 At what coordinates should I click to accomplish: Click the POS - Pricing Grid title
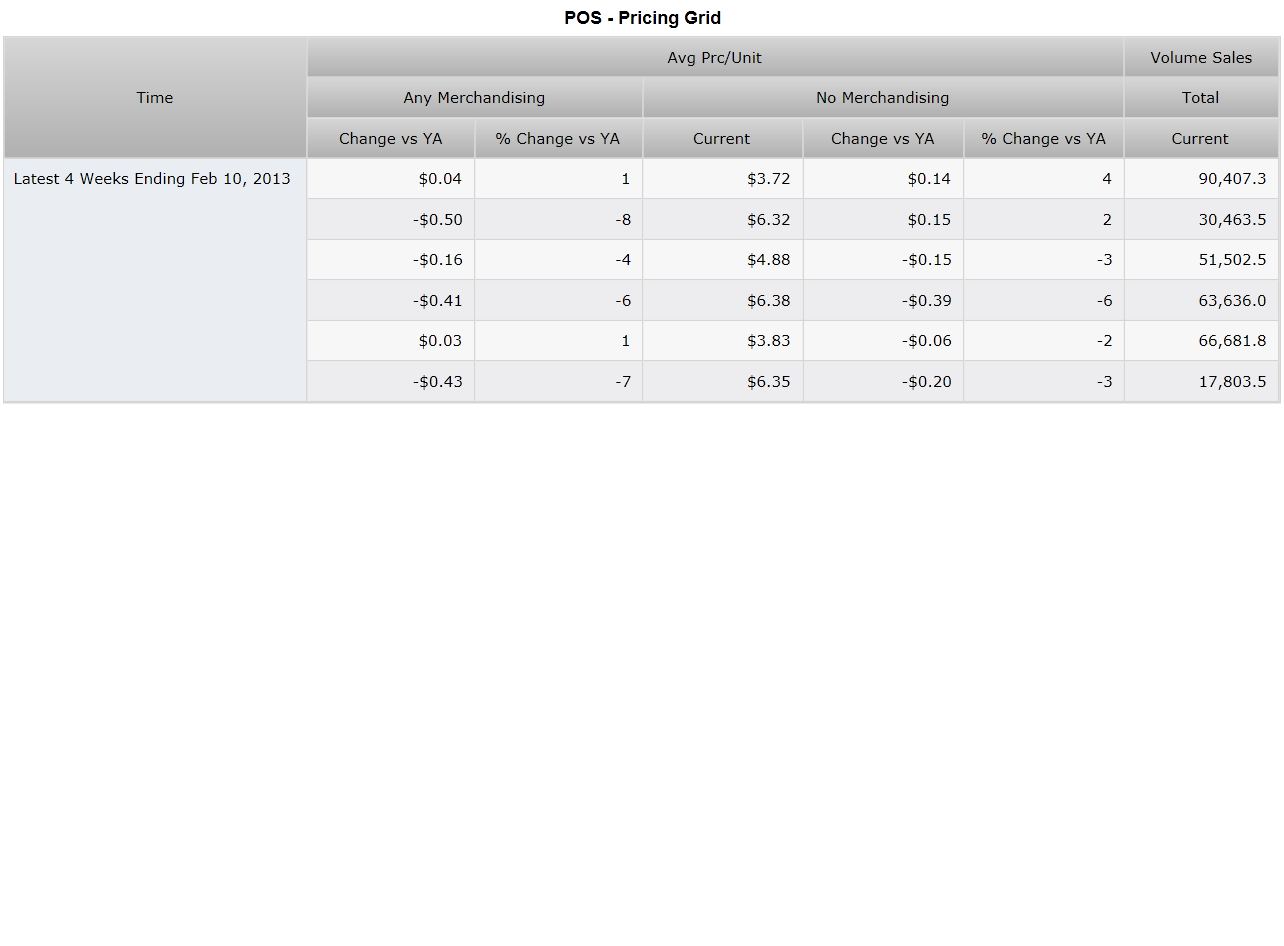(642, 18)
